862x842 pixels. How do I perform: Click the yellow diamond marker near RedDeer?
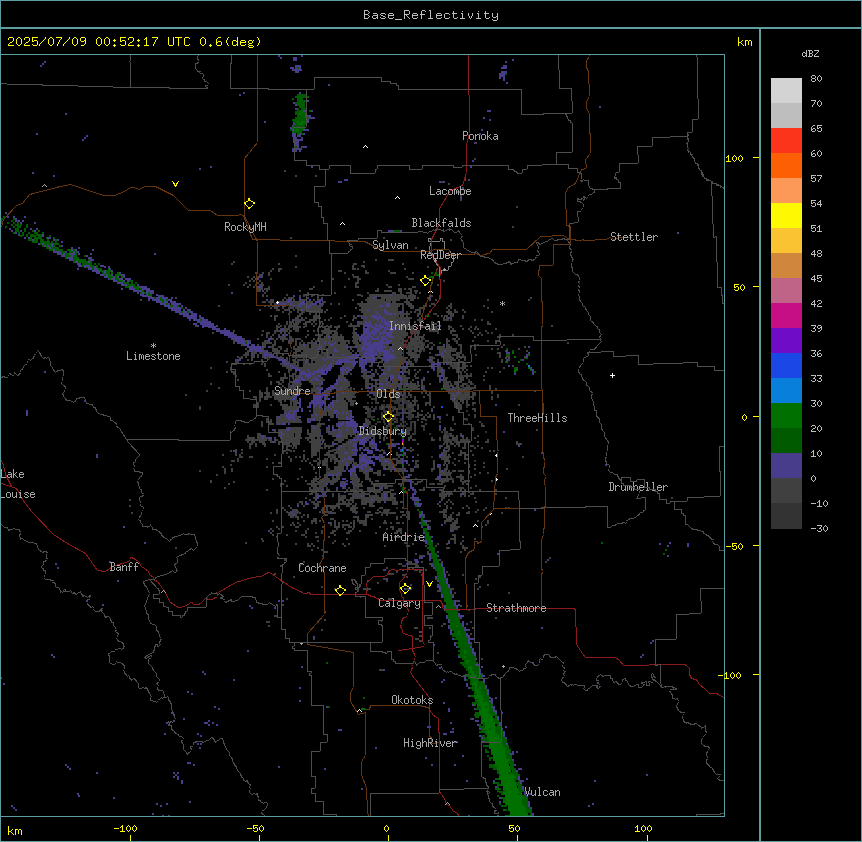click(x=426, y=281)
